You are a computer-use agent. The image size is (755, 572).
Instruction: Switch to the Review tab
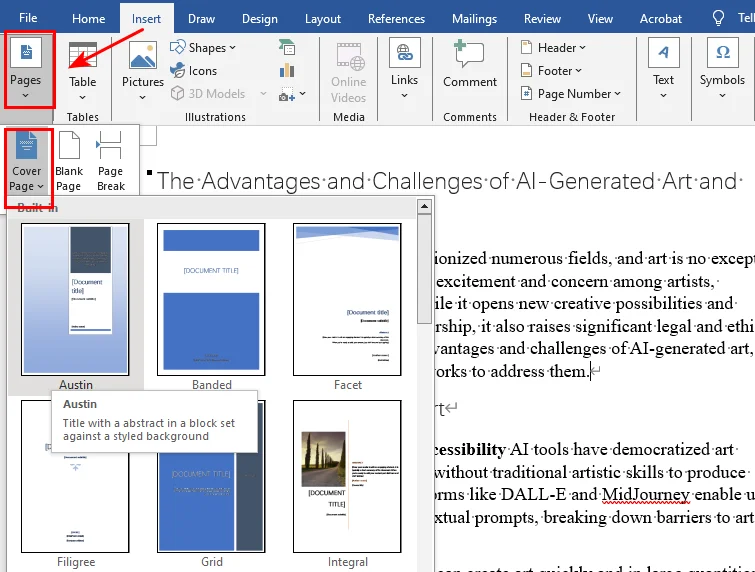pyautogui.click(x=542, y=19)
